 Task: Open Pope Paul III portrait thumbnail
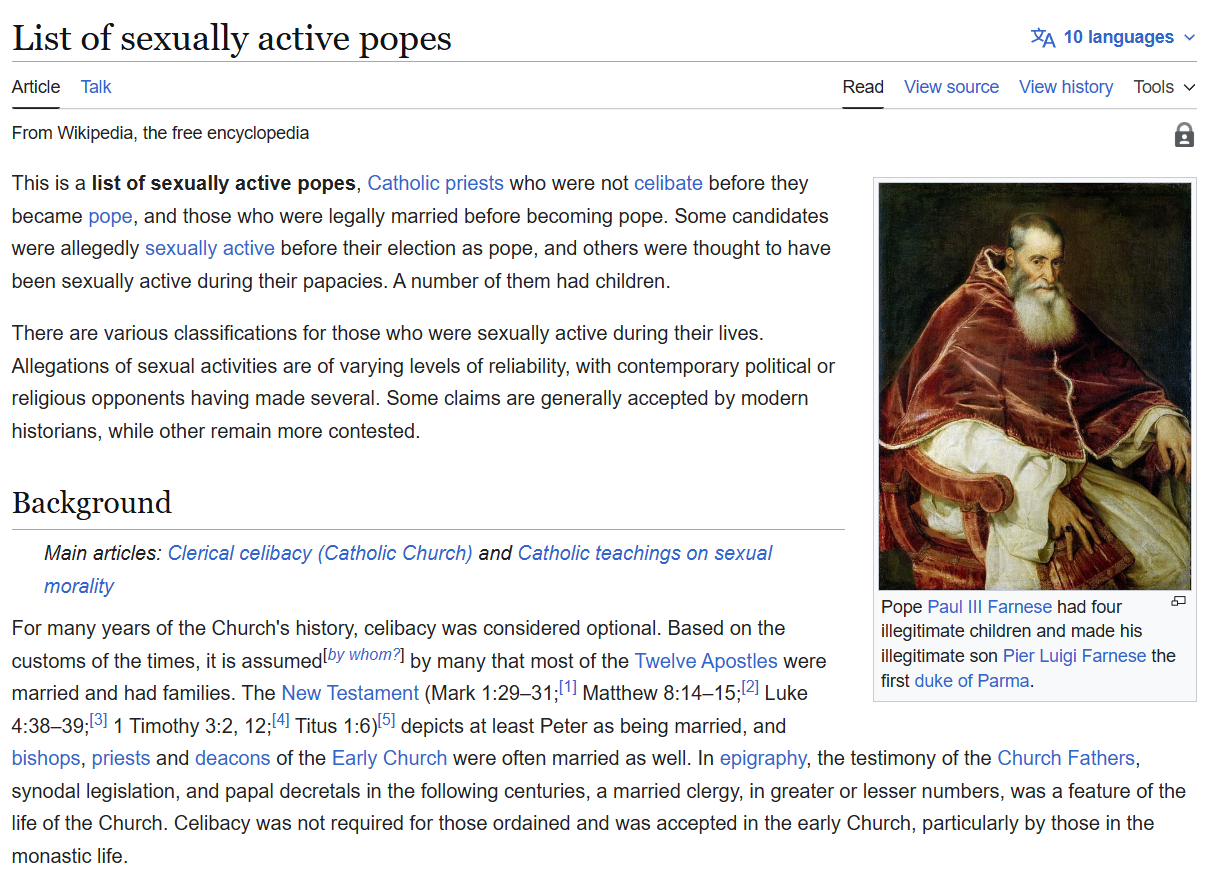click(1035, 386)
